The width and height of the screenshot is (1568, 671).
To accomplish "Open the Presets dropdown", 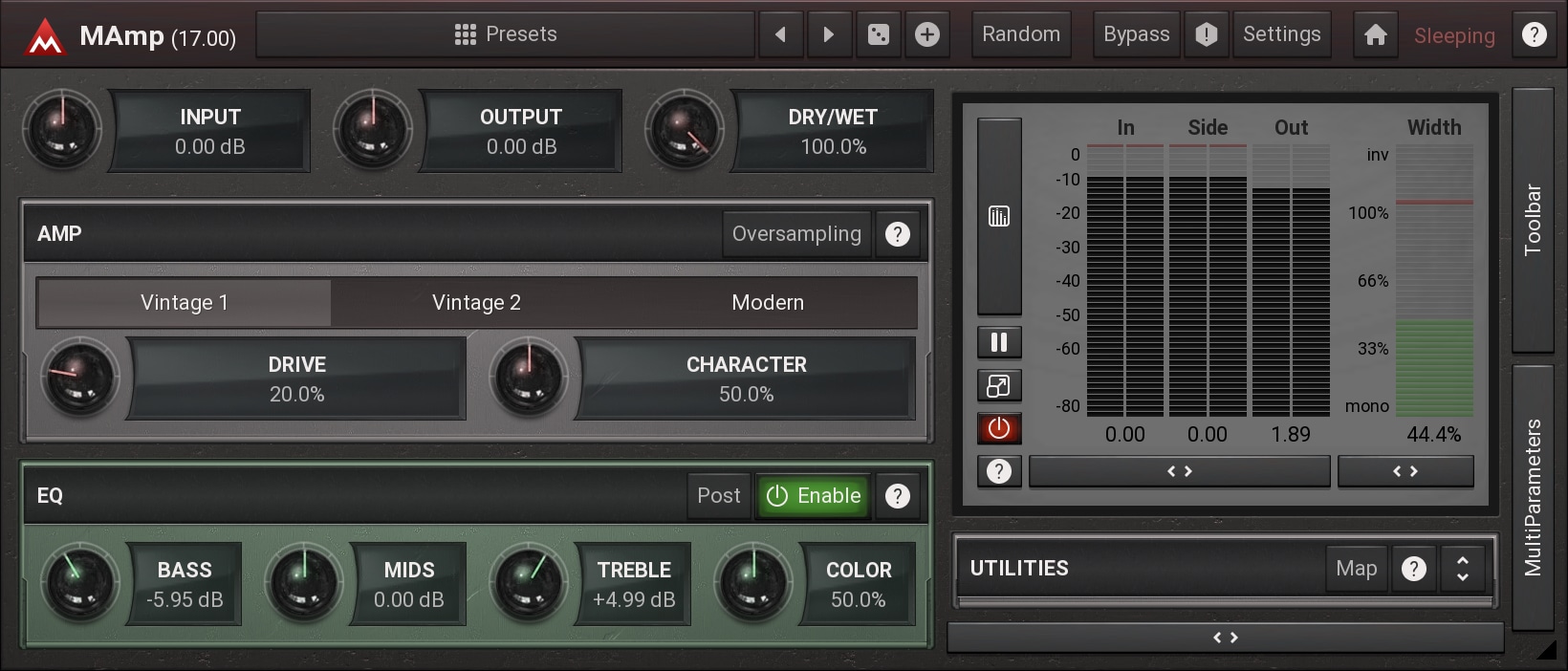I will click(506, 34).
